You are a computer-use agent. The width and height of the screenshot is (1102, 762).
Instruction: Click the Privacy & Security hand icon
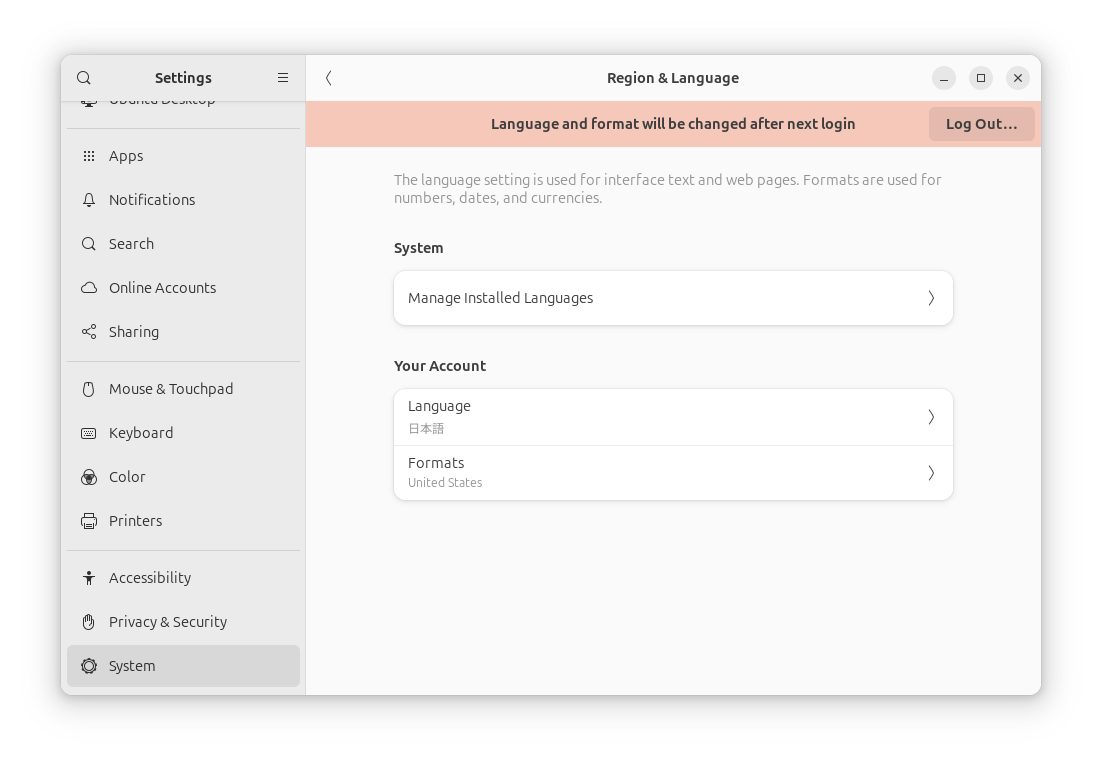point(89,622)
